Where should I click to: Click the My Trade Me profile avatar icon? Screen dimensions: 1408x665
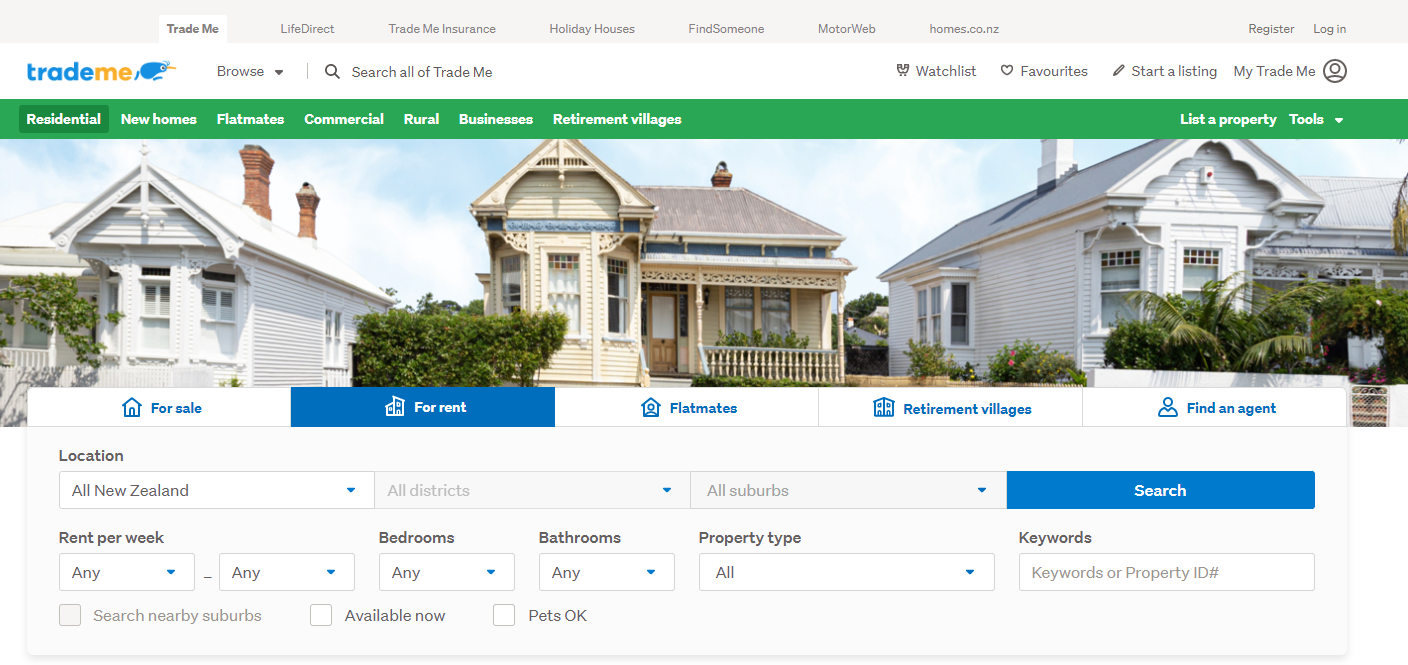point(1335,71)
